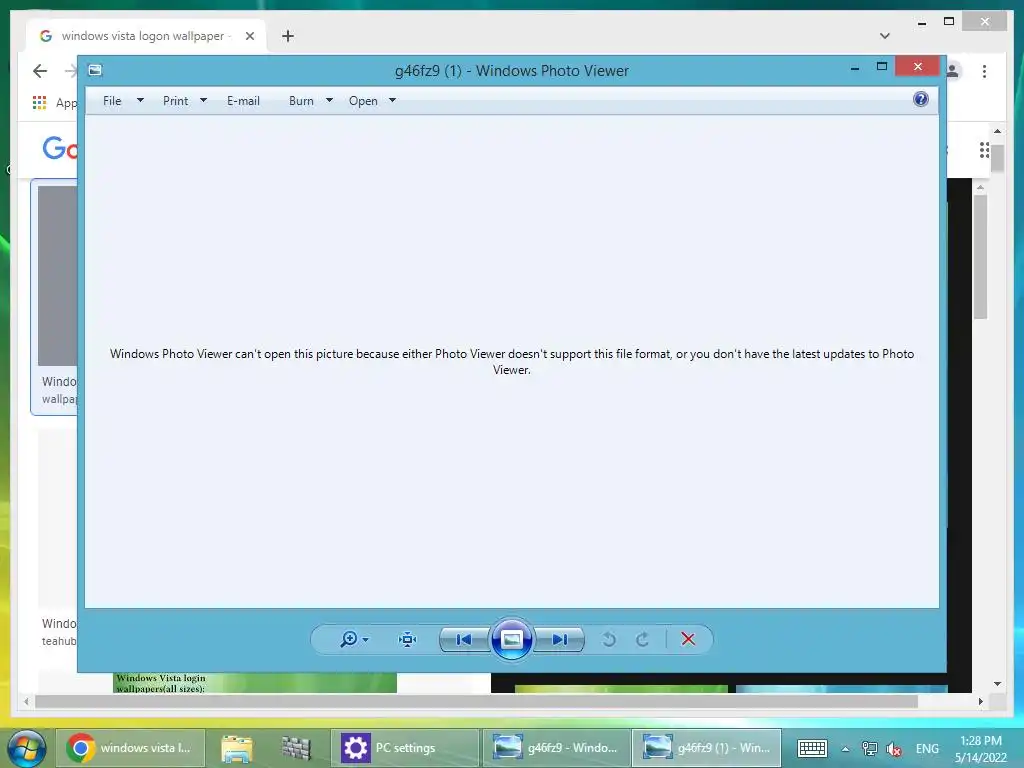1024x768 pixels.
Task: Close the Chrome tab 'windows vista logon wallpaper'
Action: pos(249,37)
